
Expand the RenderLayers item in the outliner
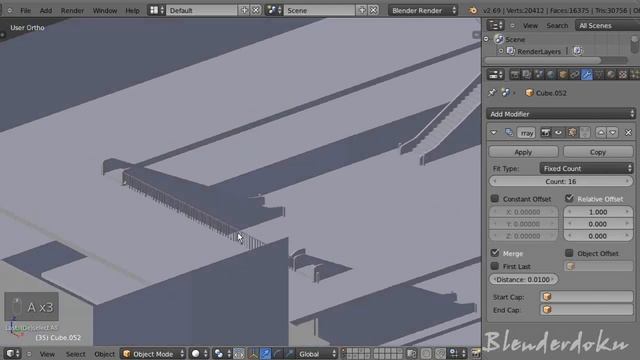pyautogui.click(x=501, y=51)
